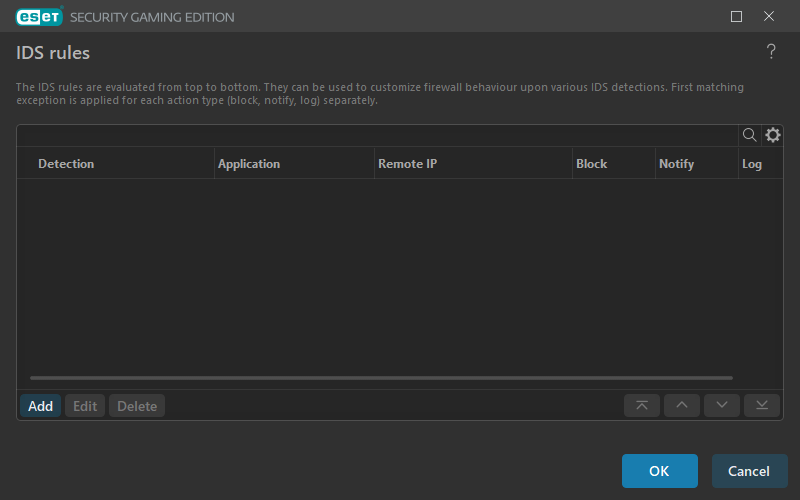Sort by the Detection column header
The image size is (800, 500).
(x=115, y=164)
